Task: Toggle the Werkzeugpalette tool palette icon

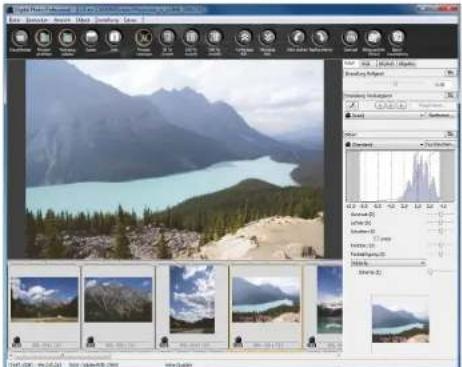Action: tap(67, 41)
